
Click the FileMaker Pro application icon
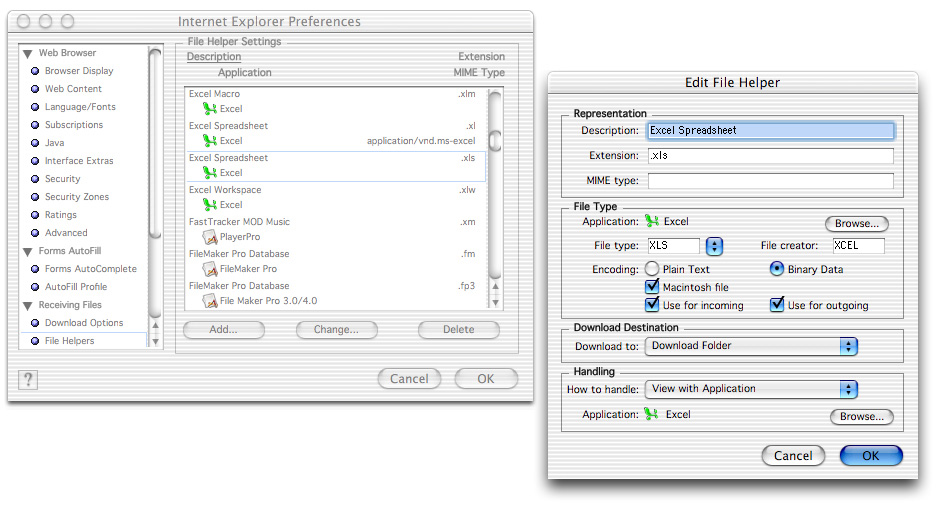tap(209, 268)
